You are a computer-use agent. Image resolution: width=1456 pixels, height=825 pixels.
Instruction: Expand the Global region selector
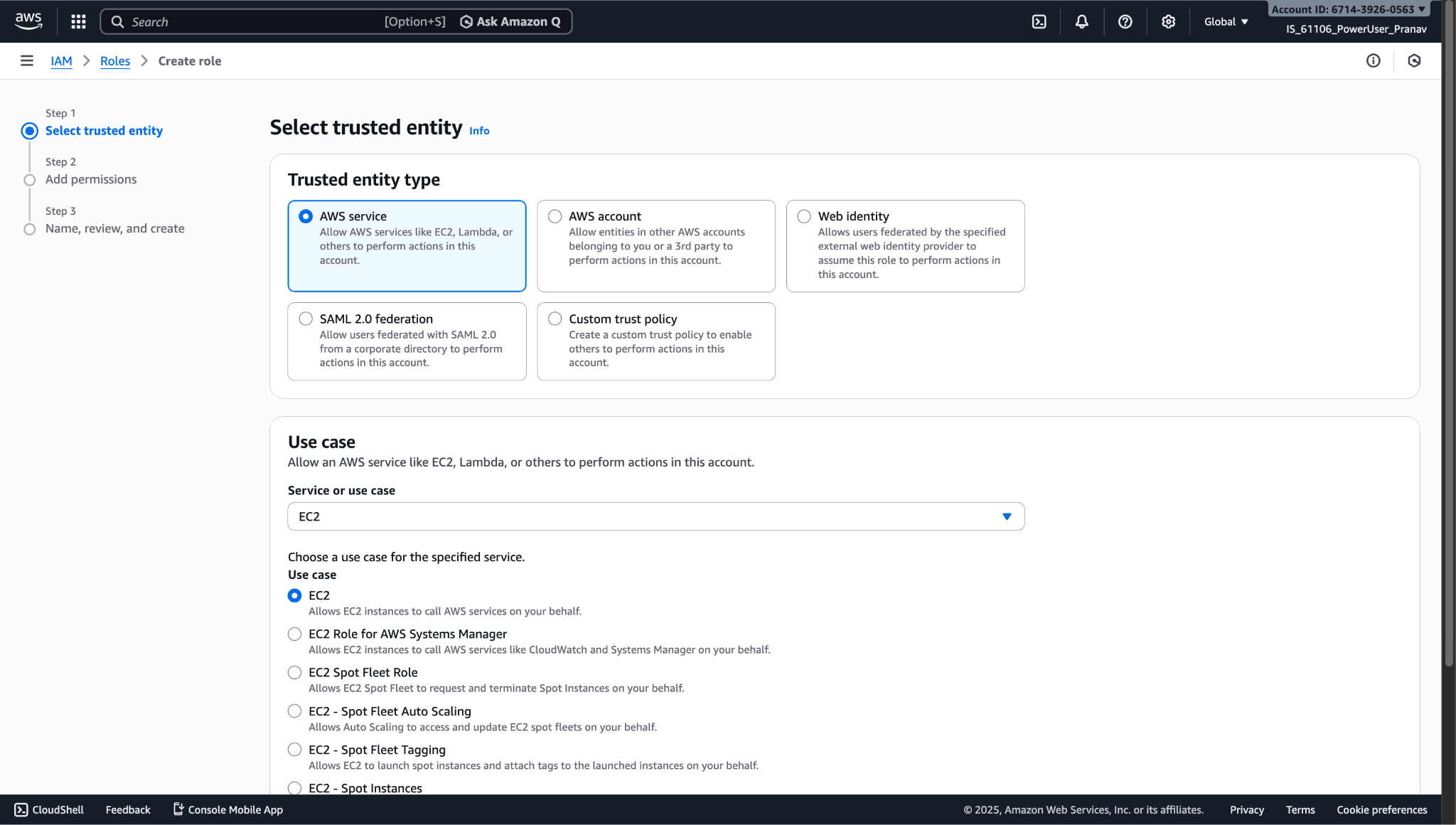click(x=1226, y=21)
